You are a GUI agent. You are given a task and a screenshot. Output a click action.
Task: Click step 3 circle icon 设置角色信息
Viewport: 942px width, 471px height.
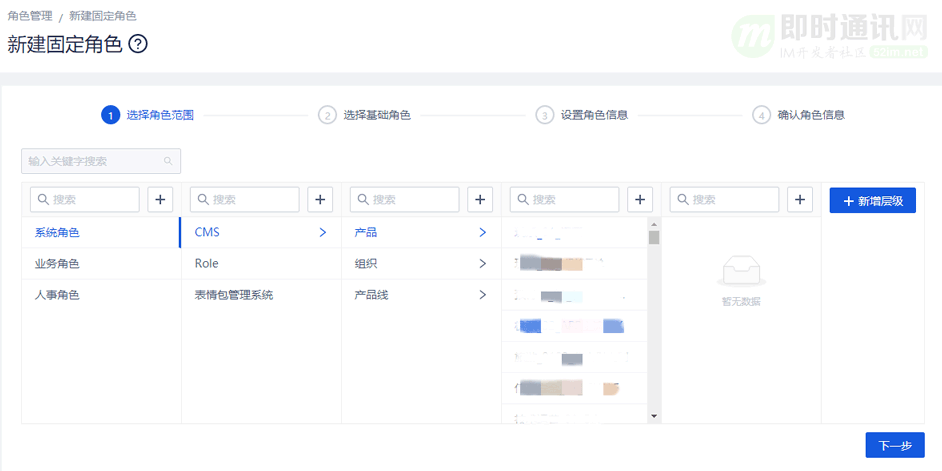[x=544, y=115]
